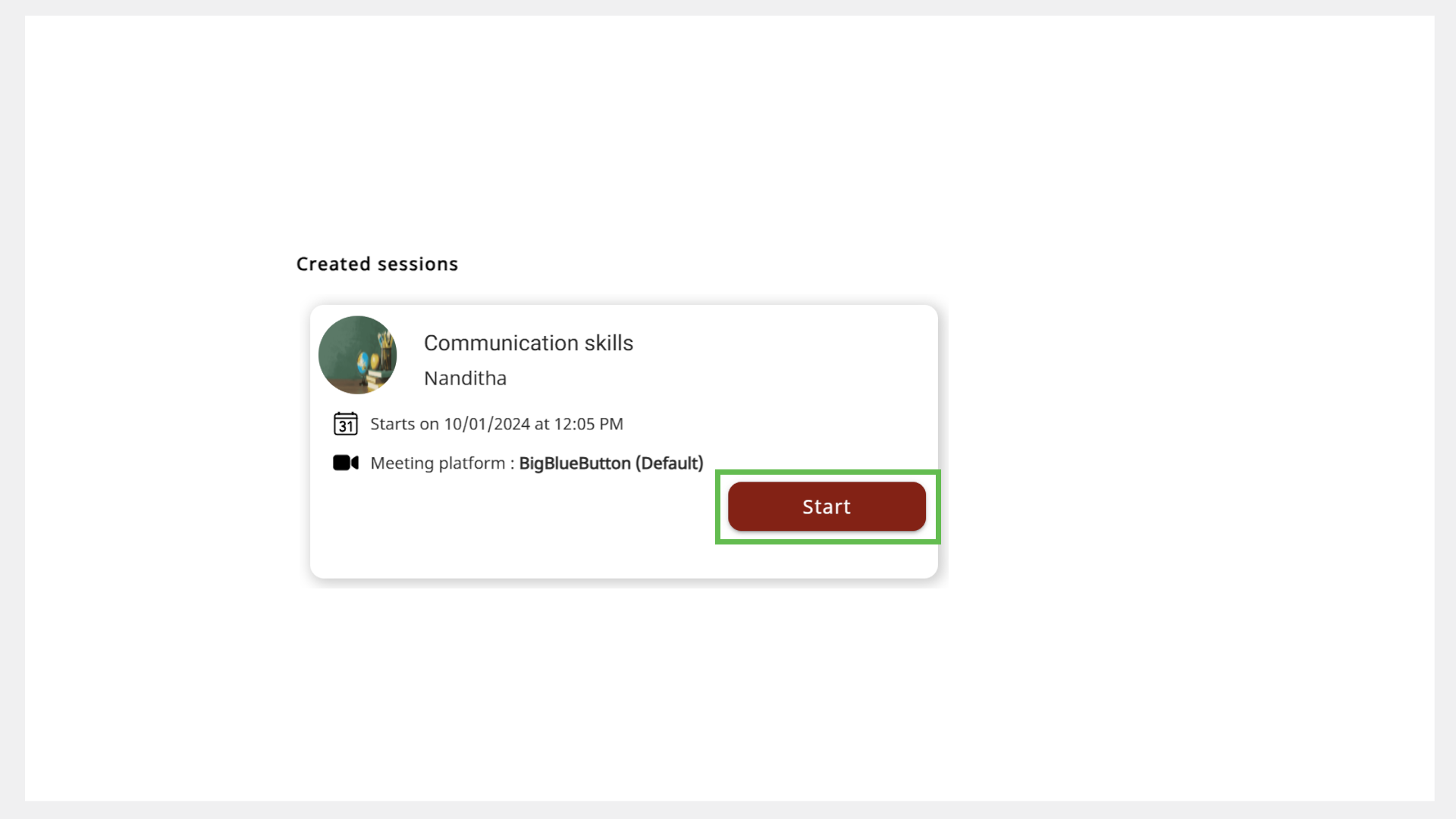Click the word 'Created' in the heading

pos(333,264)
